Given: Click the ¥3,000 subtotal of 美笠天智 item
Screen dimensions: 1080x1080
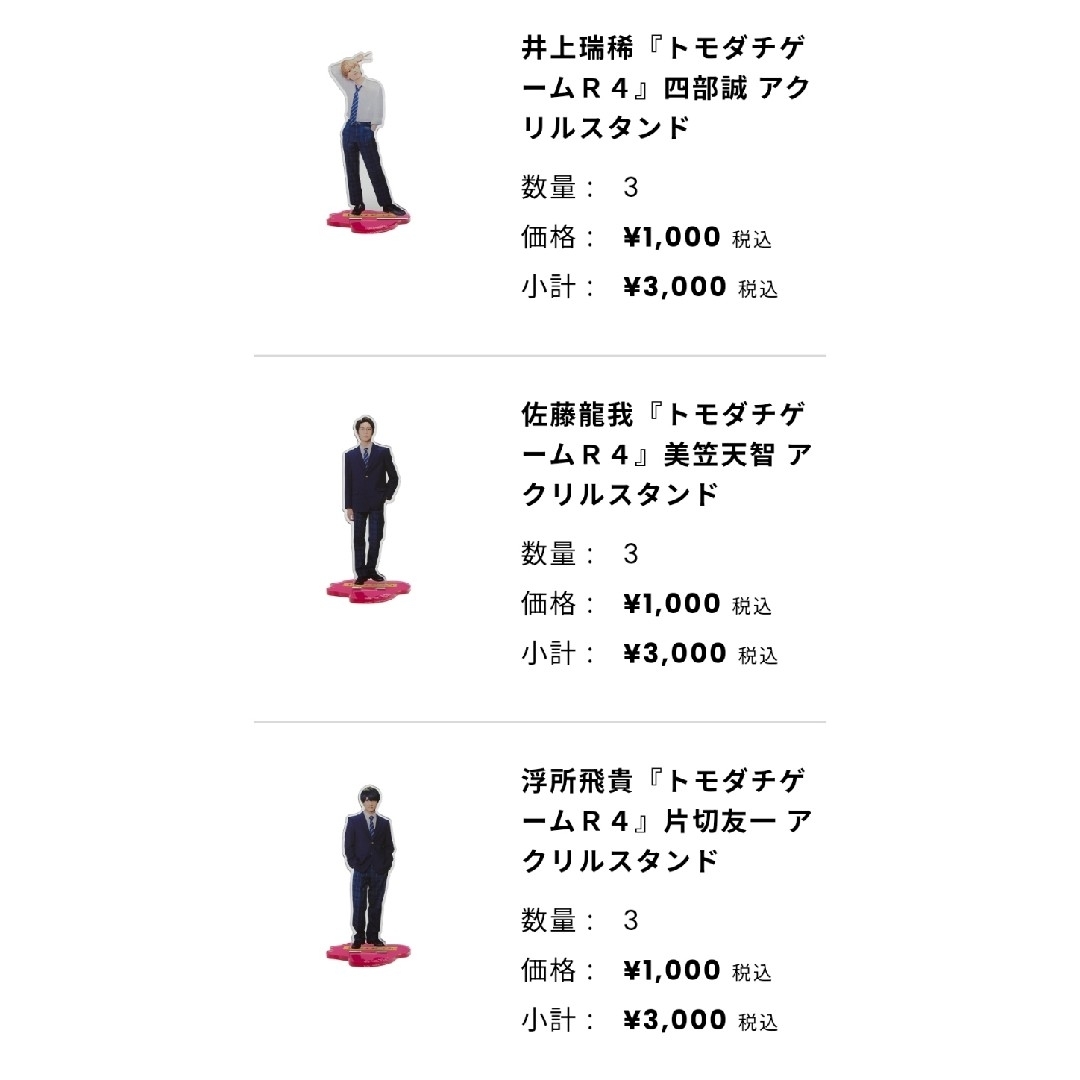Looking at the screenshot, I should pos(675,653).
